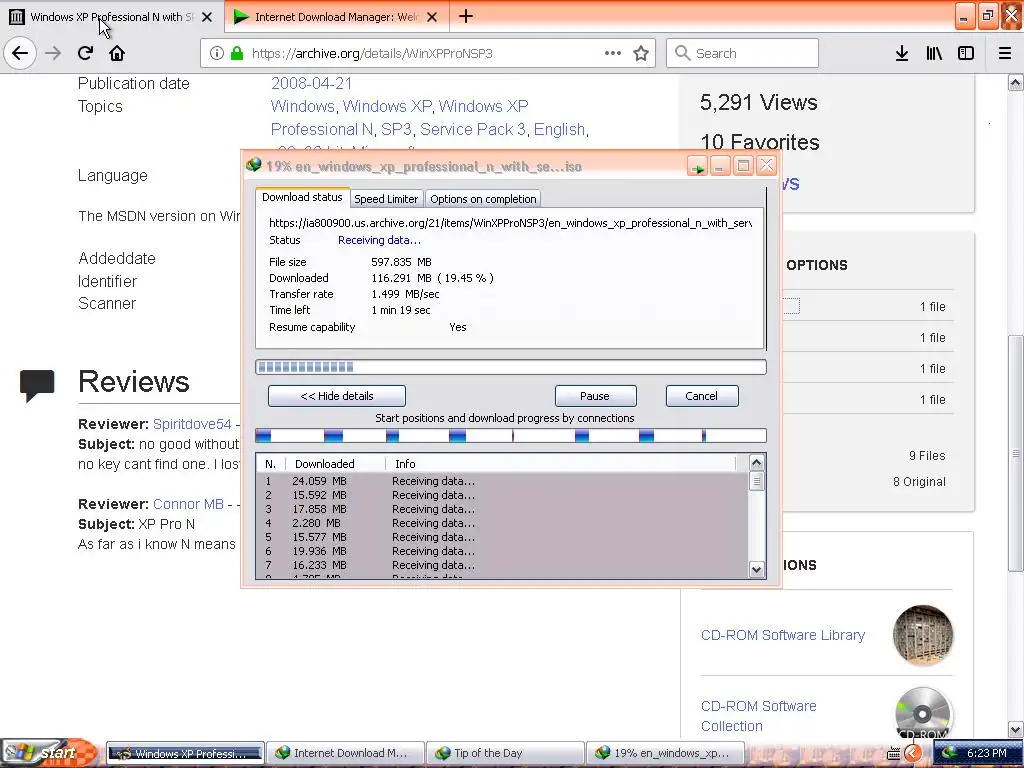Switch to Internet Download Manager browser tab
1024x768 pixels.
tap(336, 17)
